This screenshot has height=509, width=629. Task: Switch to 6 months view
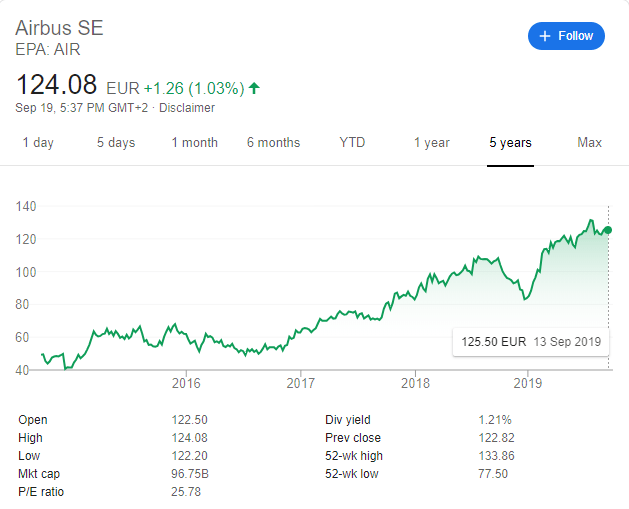click(x=273, y=143)
